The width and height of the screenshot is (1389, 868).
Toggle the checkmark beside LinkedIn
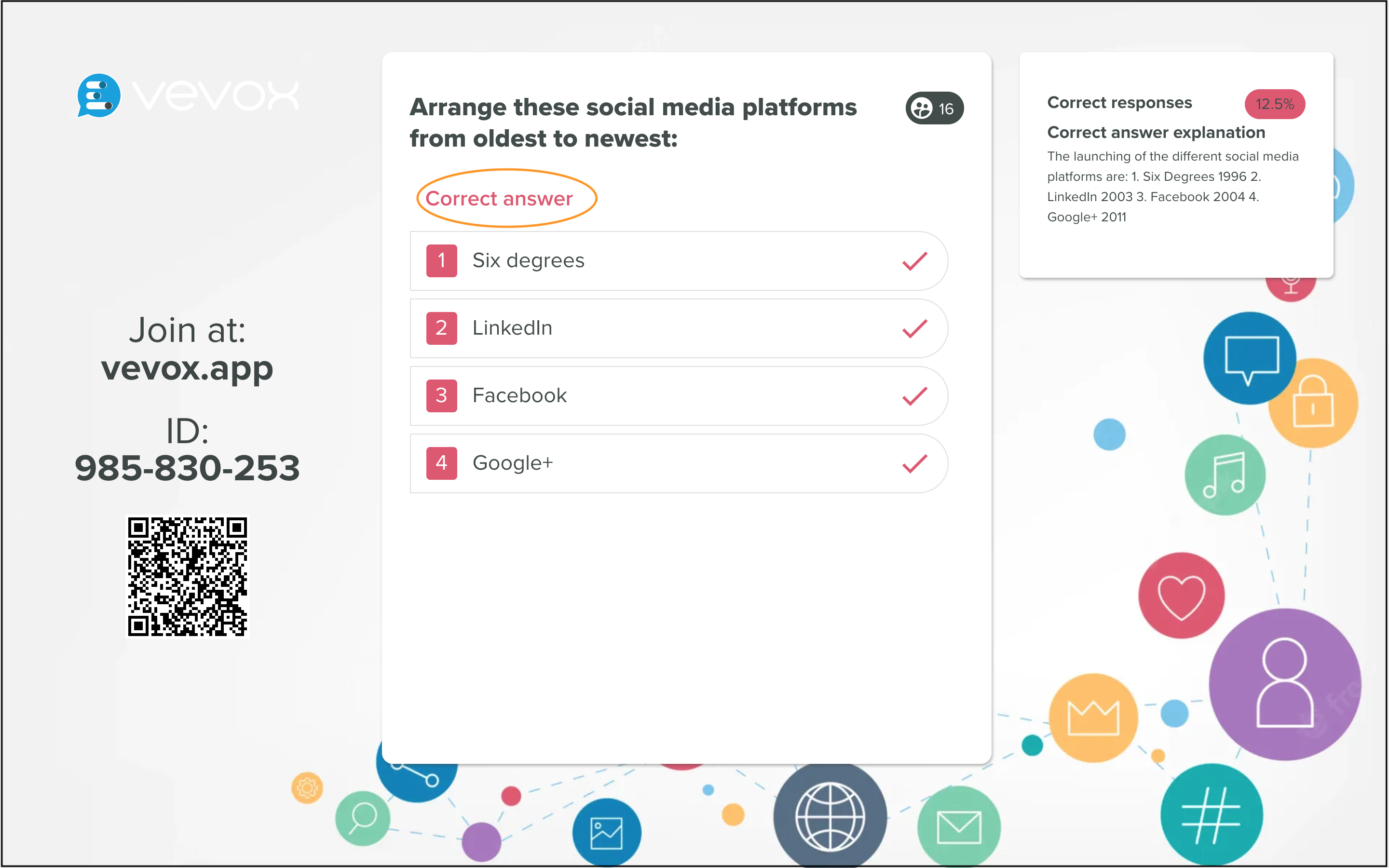tap(913, 328)
